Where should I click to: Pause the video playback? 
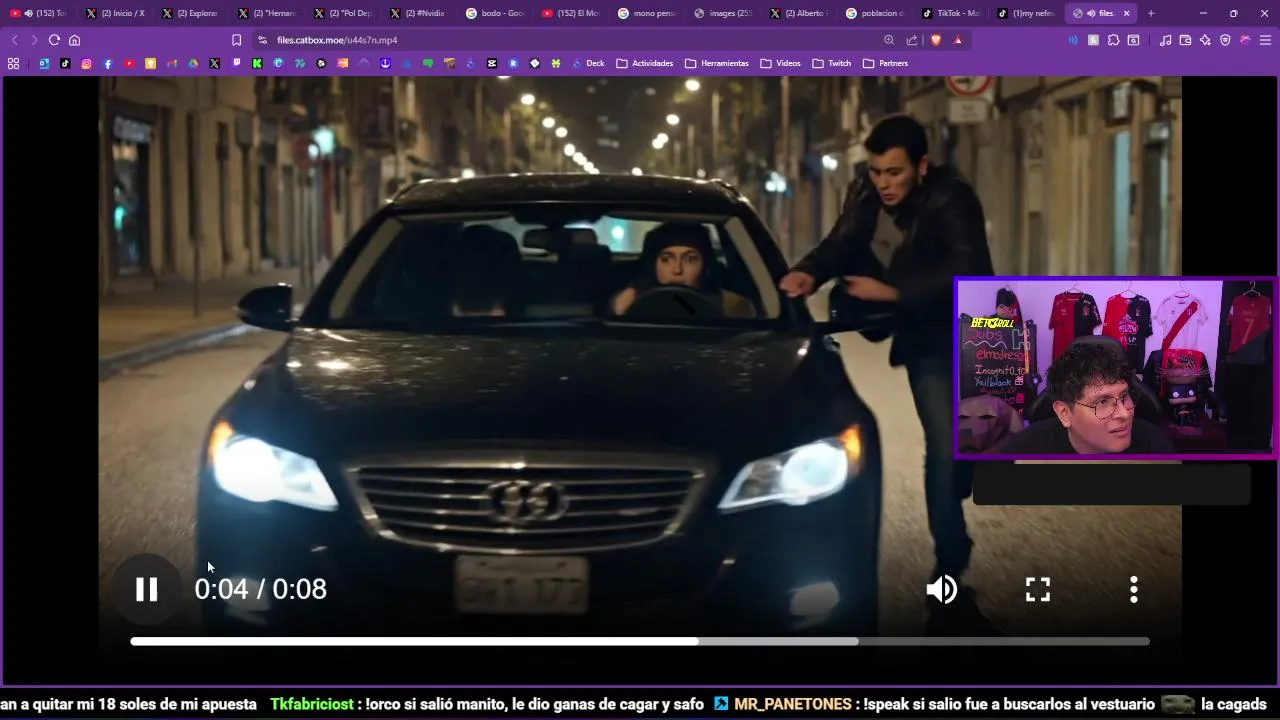coord(147,589)
